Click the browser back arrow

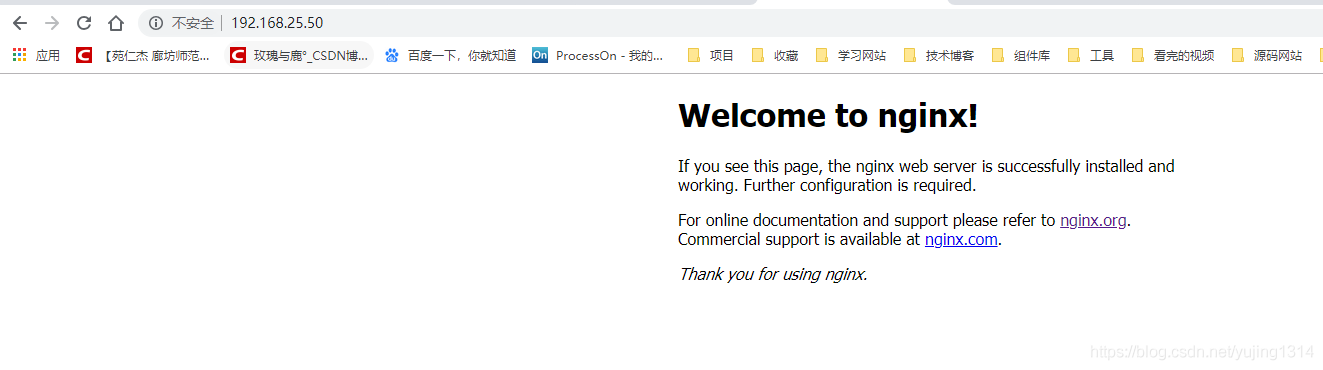tap(20, 23)
